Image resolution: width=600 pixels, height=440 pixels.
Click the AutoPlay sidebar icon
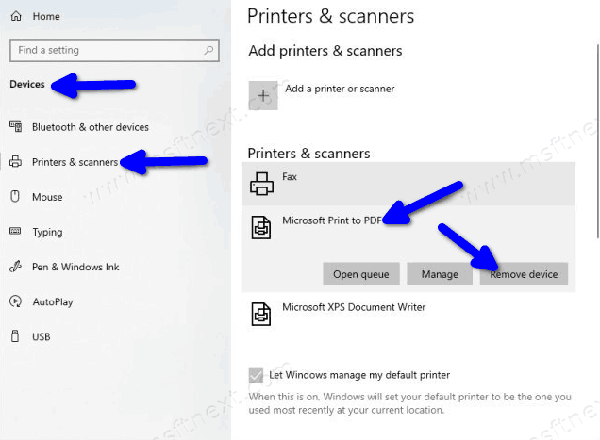15,301
